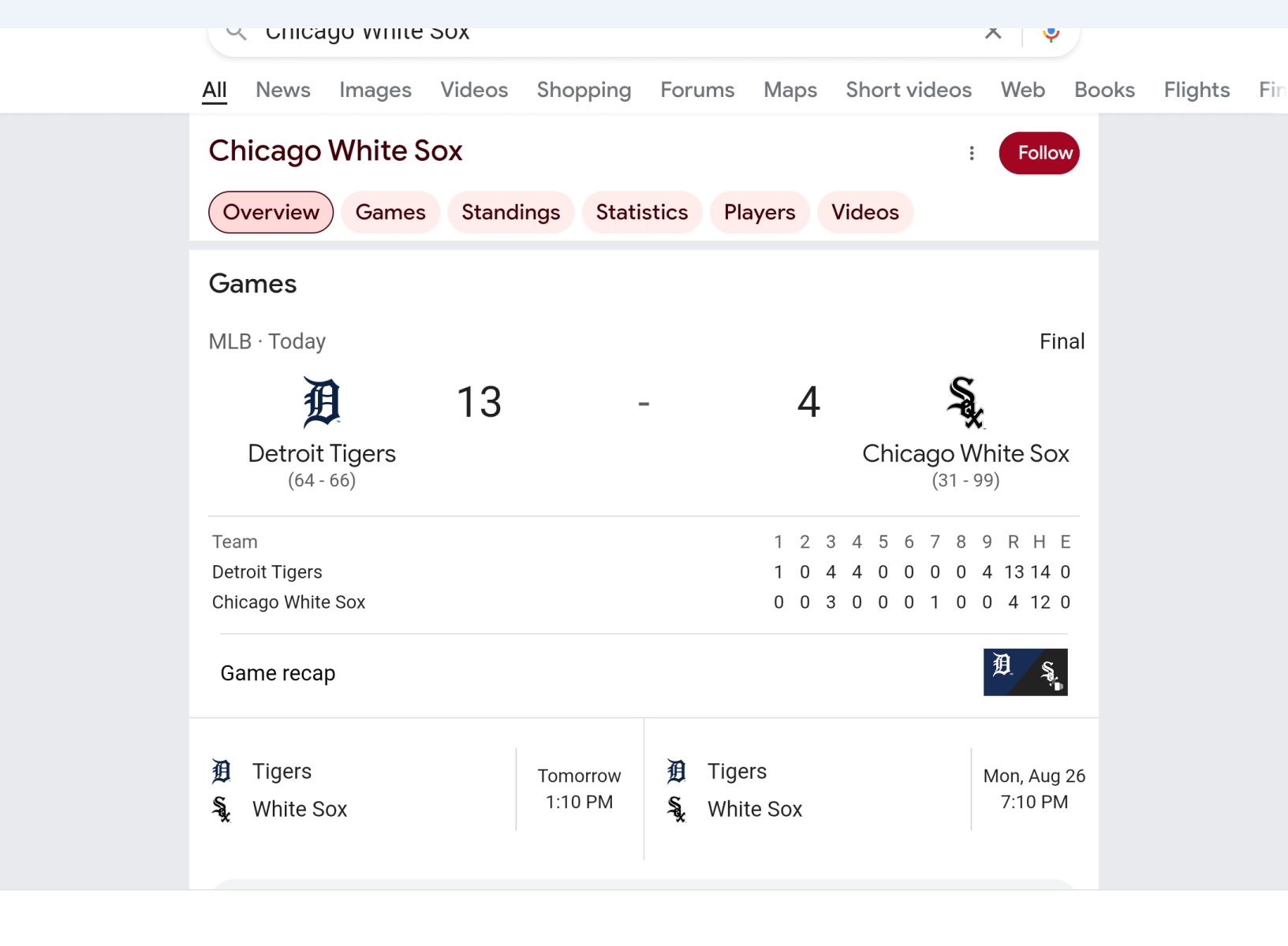This screenshot has width=1288, height=946.
Task: Open the Books tab
Action: [x=1104, y=90]
